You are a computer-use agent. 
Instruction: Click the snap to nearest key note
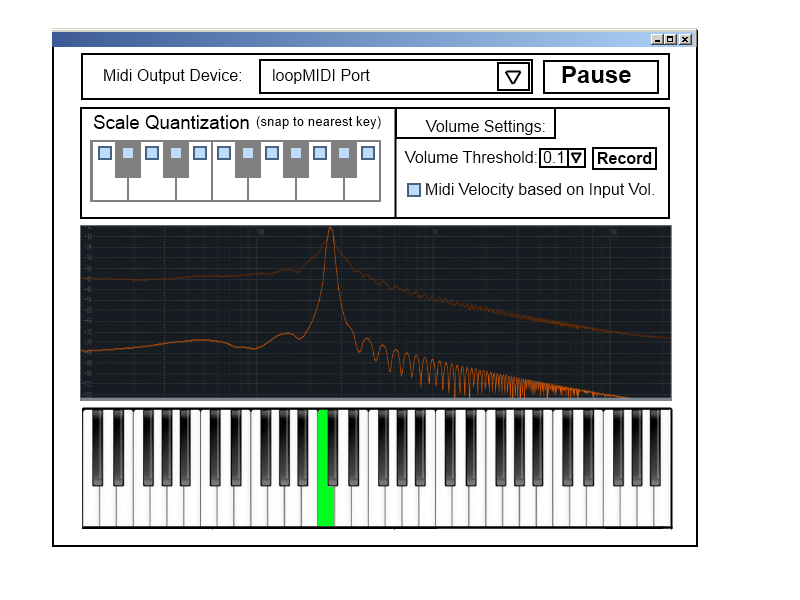click(318, 122)
